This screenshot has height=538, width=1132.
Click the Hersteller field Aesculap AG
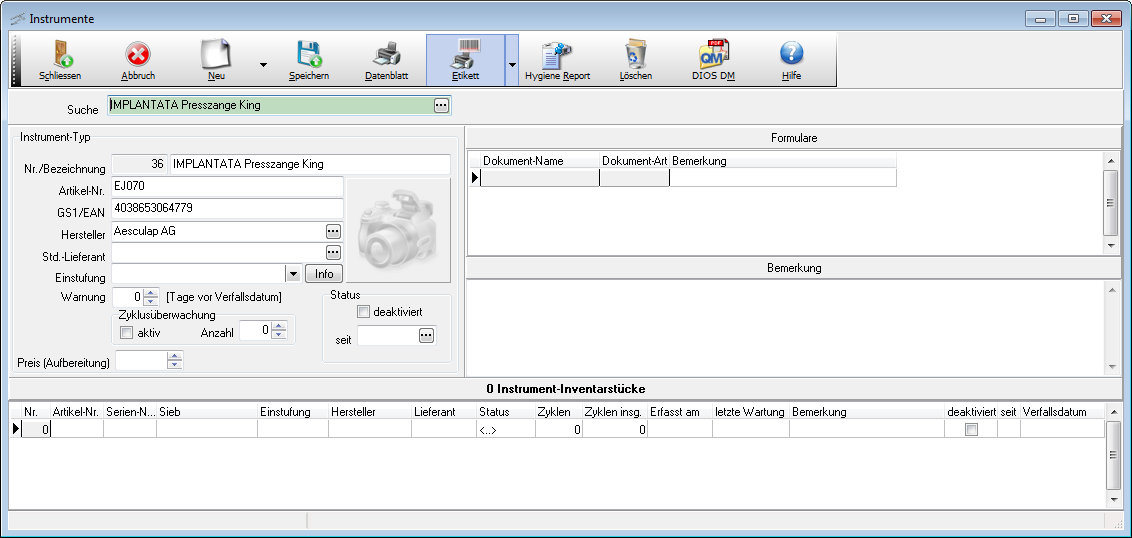[x=219, y=231]
